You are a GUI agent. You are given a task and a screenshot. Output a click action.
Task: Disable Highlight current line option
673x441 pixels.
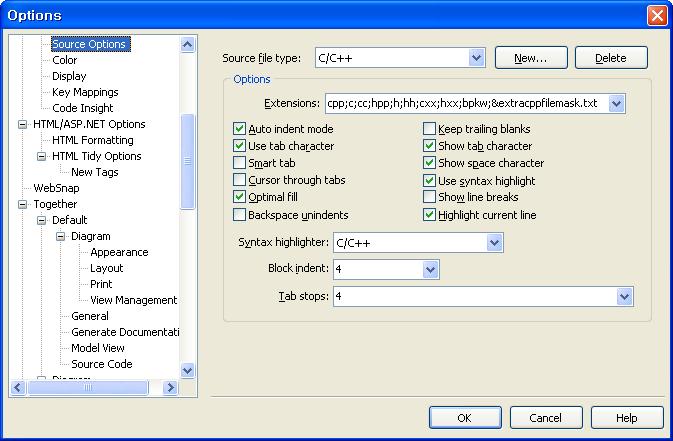click(x=430, y=215)
